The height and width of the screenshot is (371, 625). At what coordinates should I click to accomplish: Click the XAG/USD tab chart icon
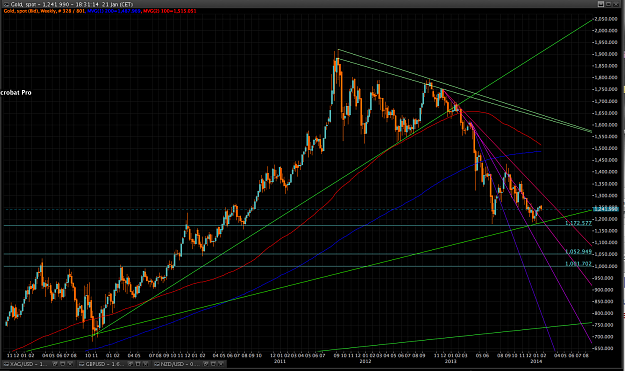[x=6, y=364]
